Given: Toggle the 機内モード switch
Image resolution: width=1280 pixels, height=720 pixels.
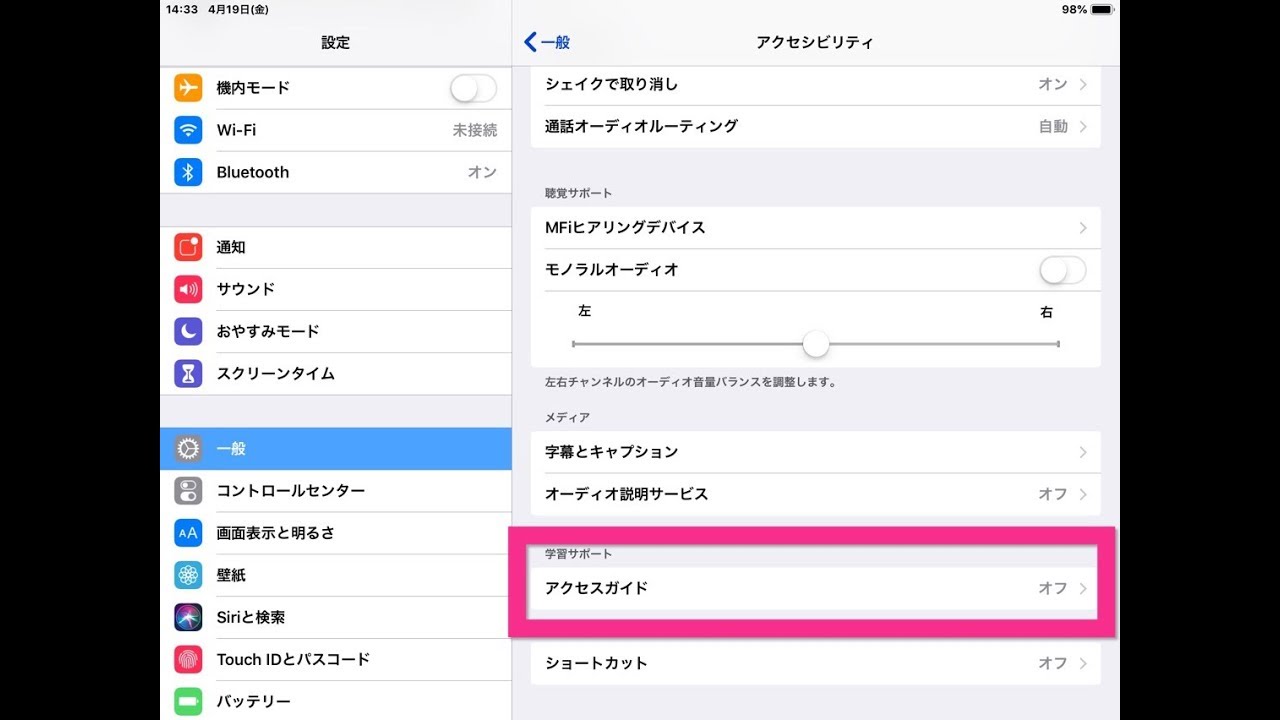Looking at the screenshot, I should pyautogui.click(x=472, y=88).
